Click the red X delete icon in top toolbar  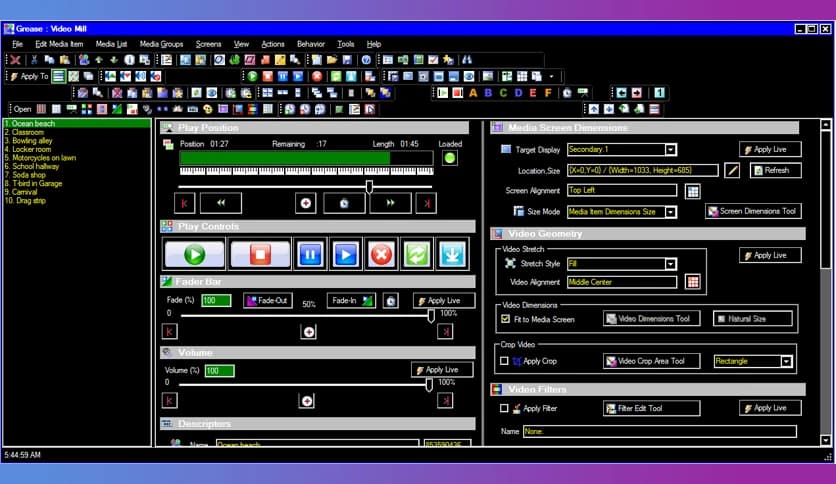pyautogui.click(x=15, y=60)
